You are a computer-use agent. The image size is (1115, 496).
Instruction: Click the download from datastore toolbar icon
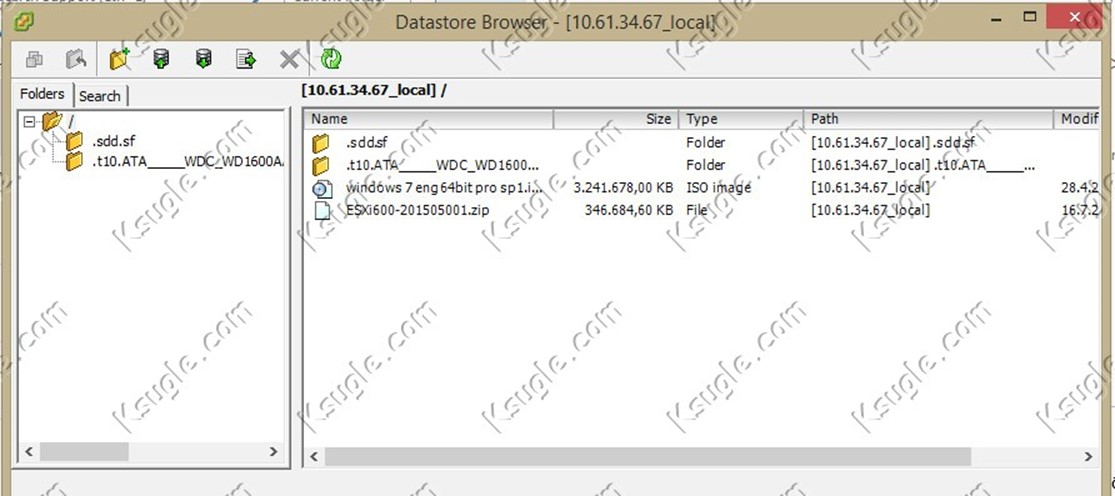pos(204,59)
